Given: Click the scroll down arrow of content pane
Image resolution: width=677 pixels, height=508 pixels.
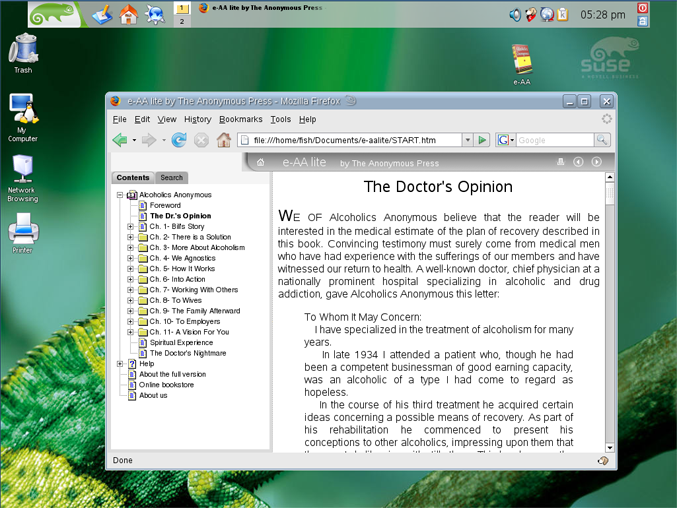Looking at the screenshot, I should [x=610, y=448].
